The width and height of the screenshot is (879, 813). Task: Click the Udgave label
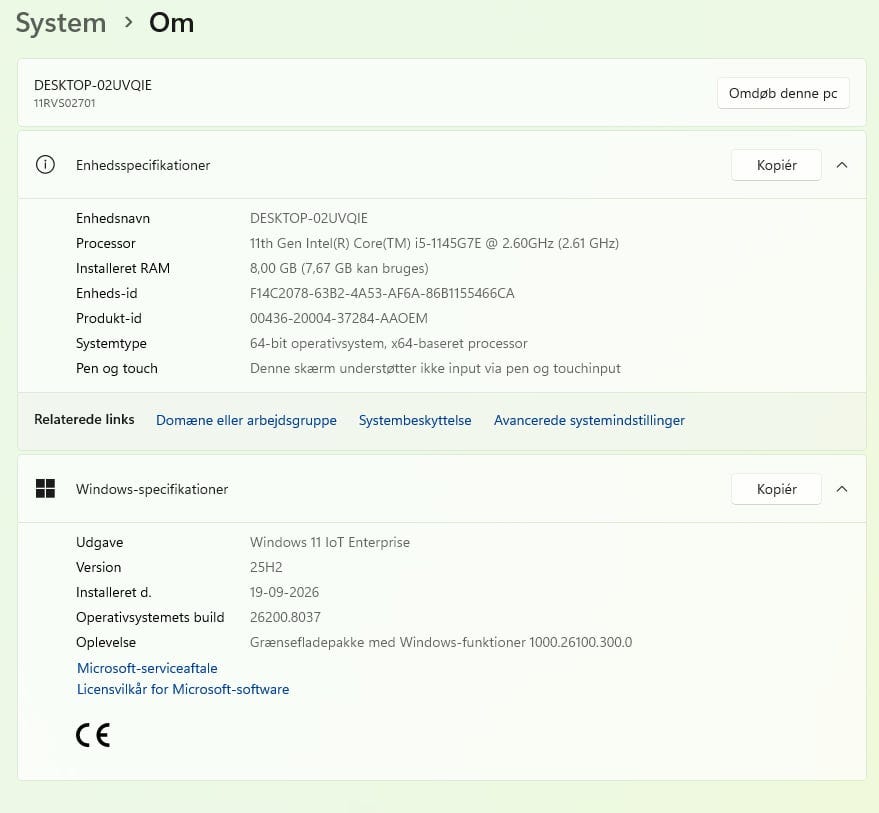tap(100, 542)
